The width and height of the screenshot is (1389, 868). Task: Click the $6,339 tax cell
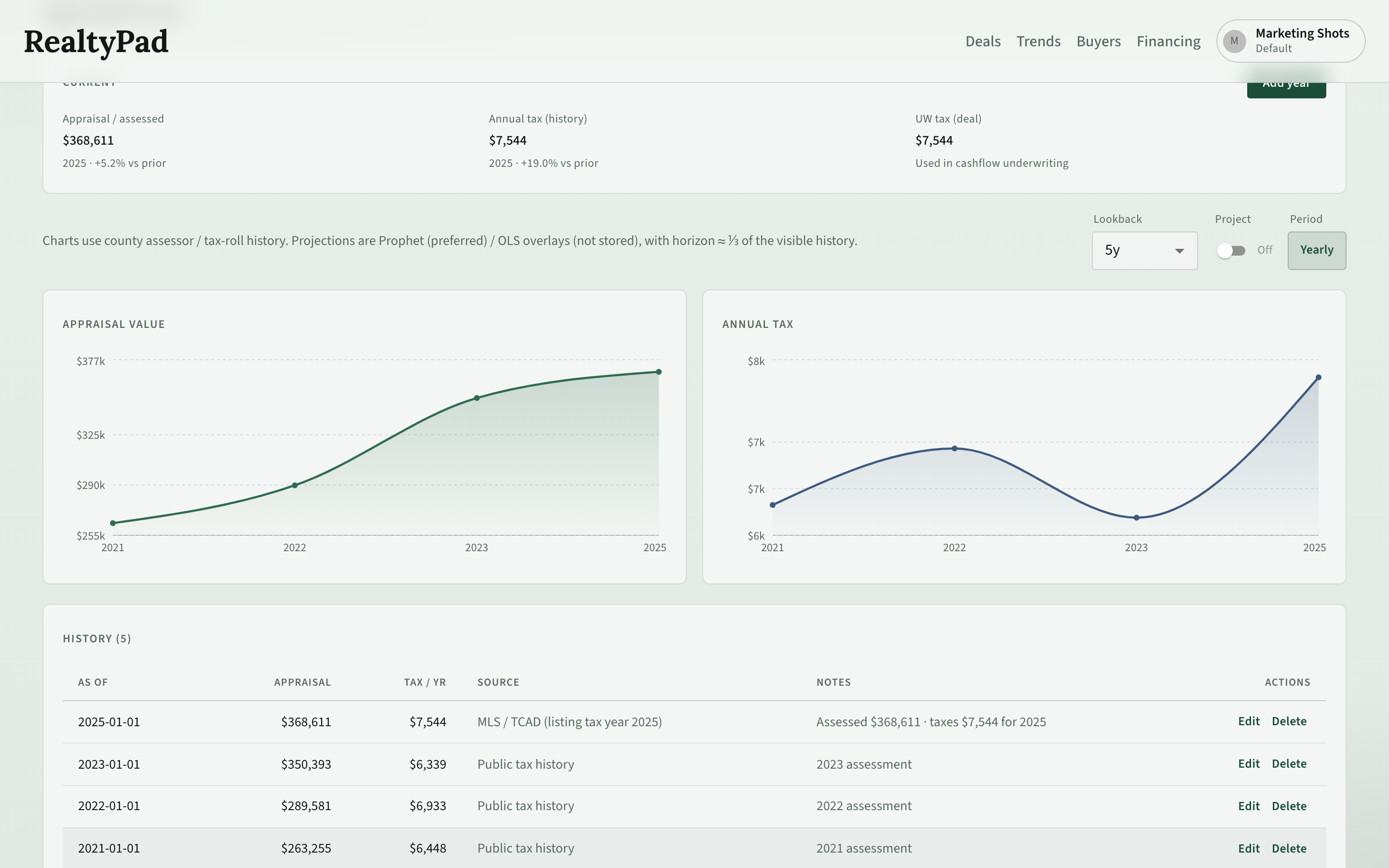click(x=428, y=765)
